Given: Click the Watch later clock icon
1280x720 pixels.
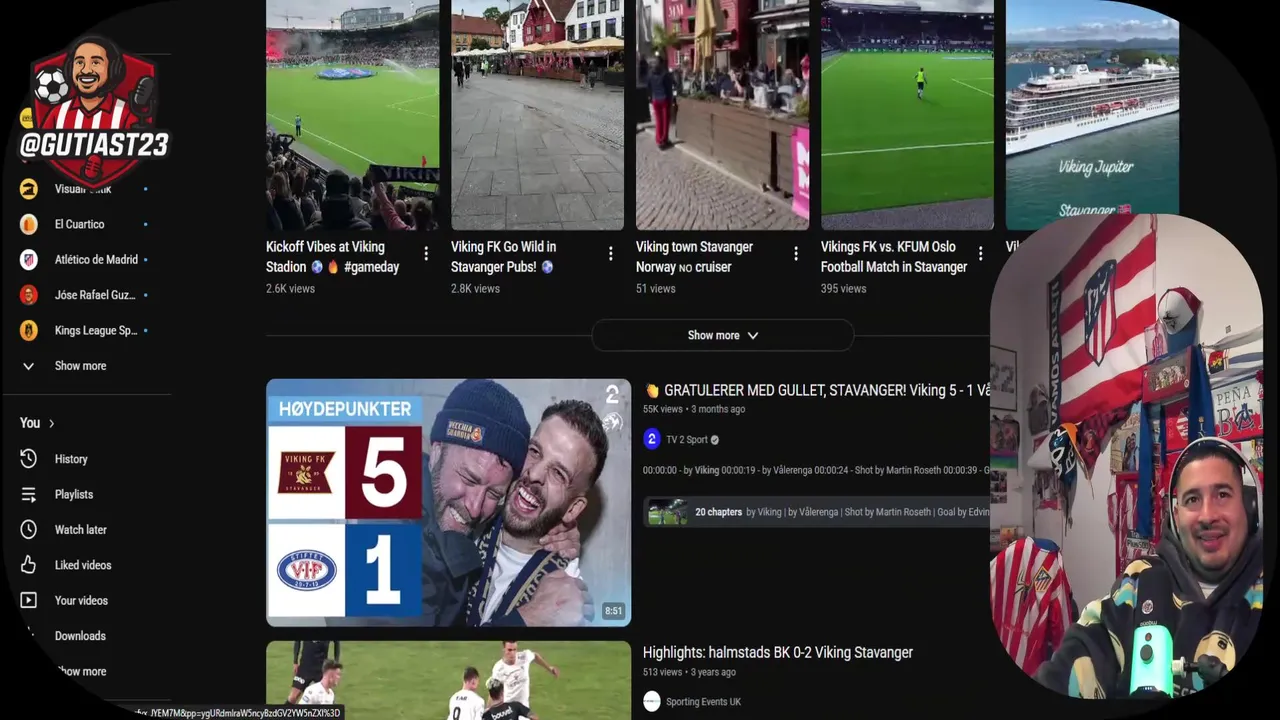Looking at the screenshot, I should pos(29,529).
